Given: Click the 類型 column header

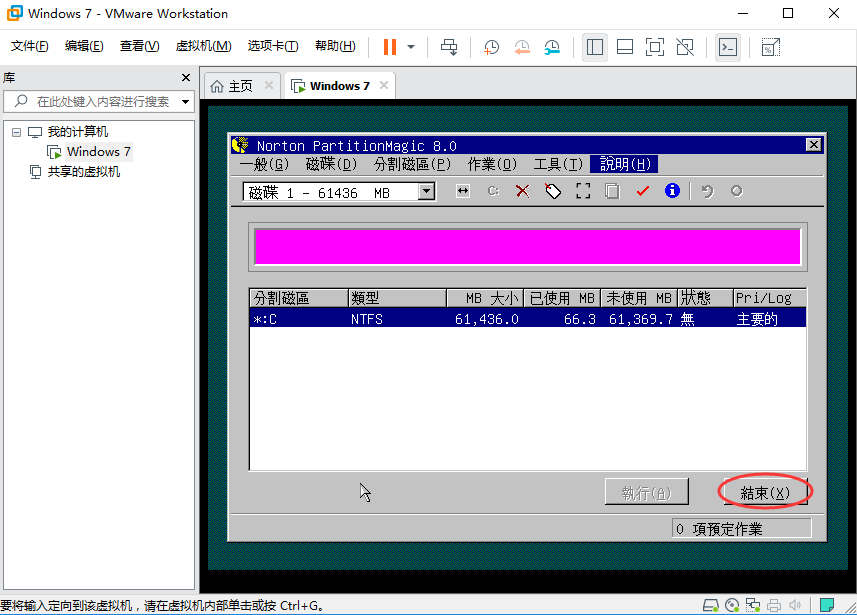Looking at the screenshot, I should [x=397, y=298].
